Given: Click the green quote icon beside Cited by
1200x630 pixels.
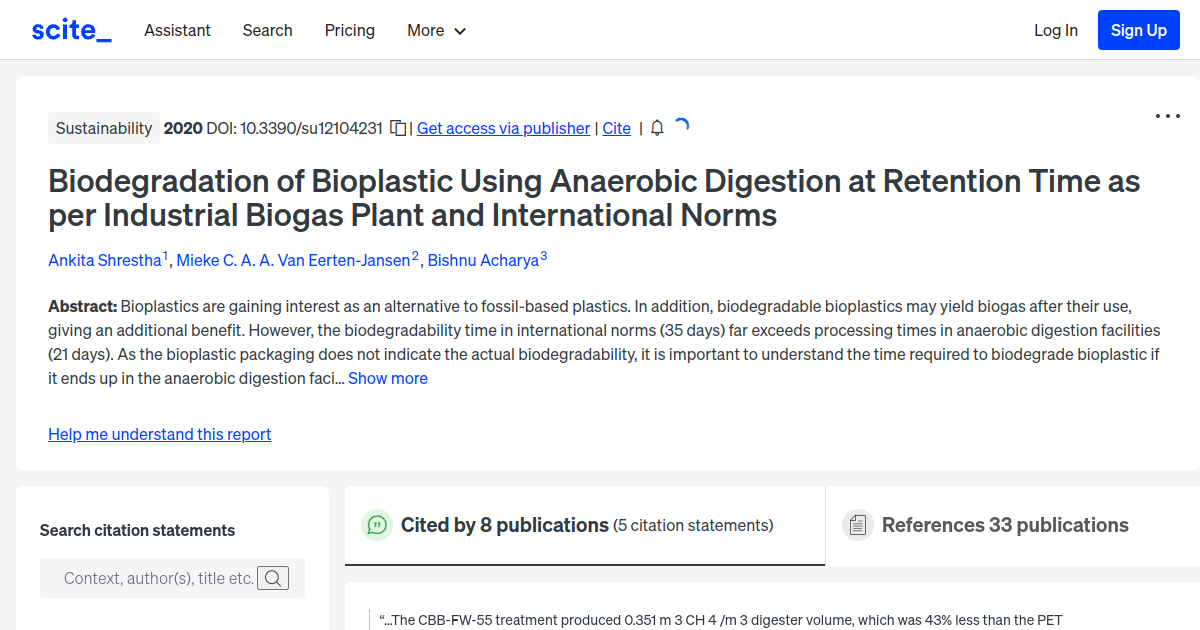Looking at the screenshot, I should coord(377,524).
